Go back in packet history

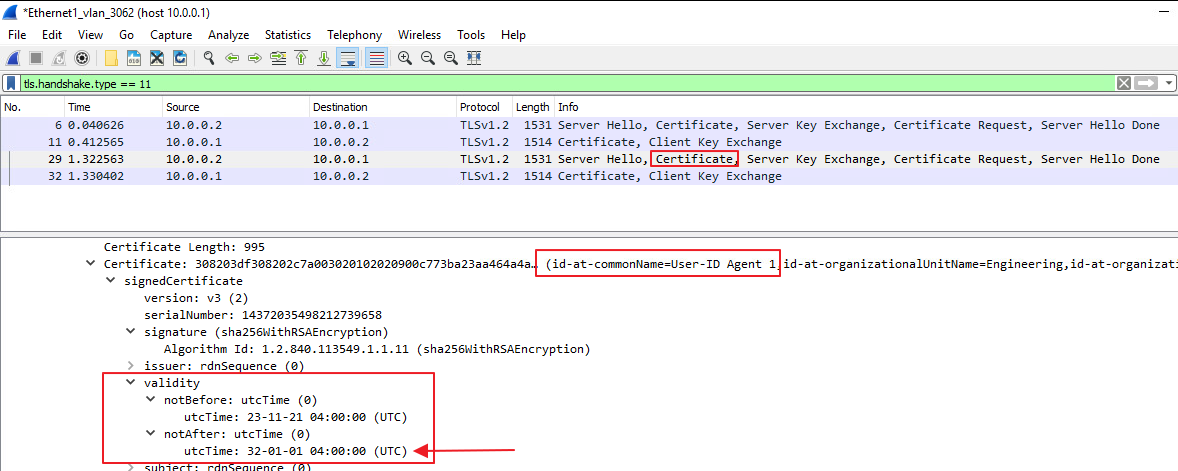232,58
